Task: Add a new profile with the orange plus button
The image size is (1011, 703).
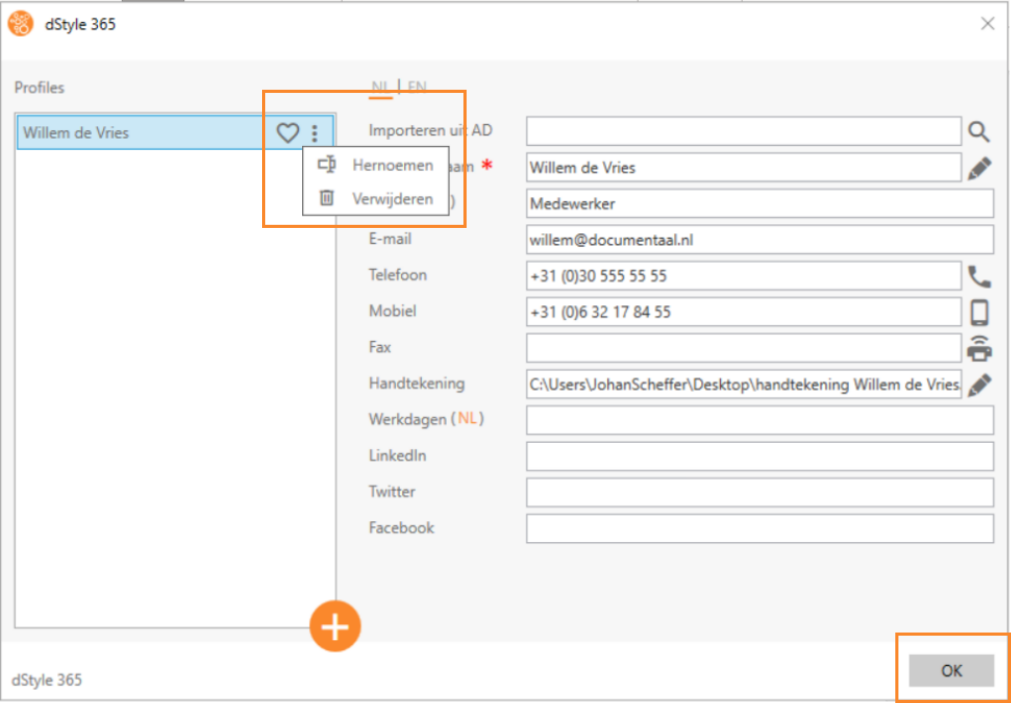Action: (x=335, y=627)
